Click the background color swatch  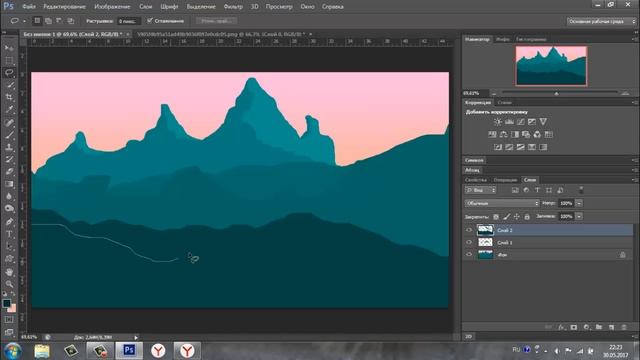pyautogui.click(x=12, y=308)
